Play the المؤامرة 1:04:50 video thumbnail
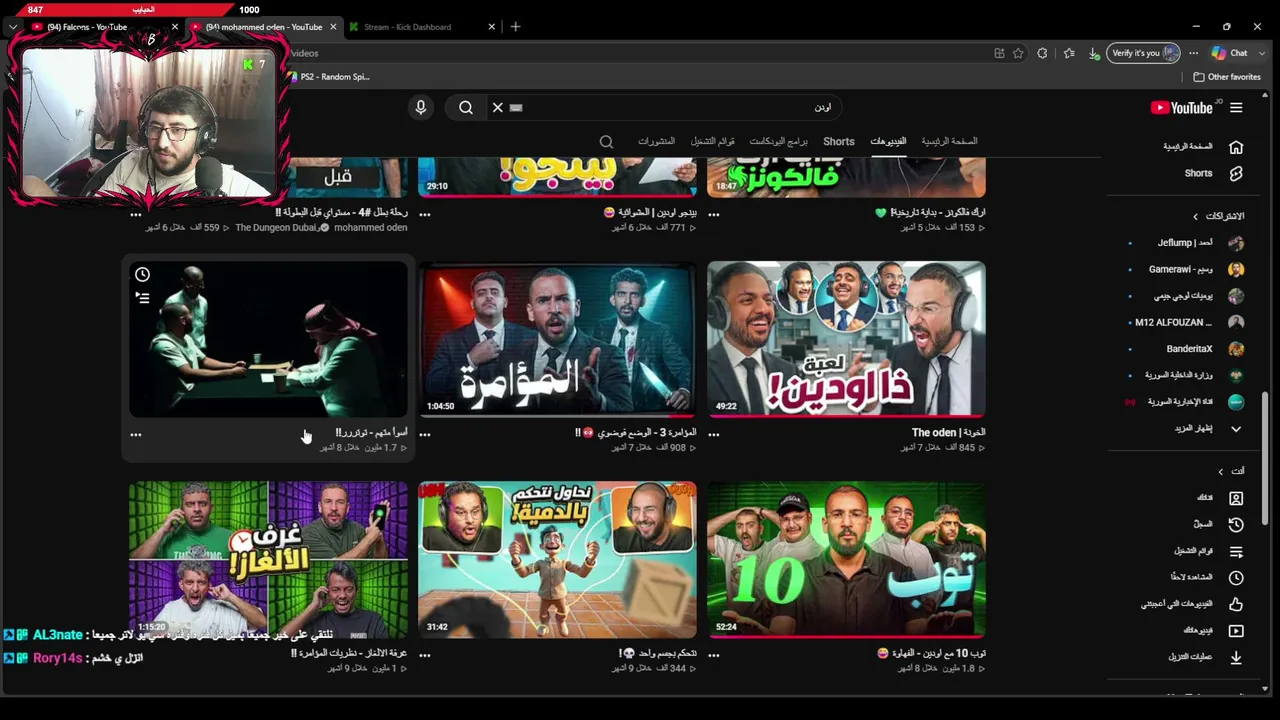This screenshot has width=1280, height=720. point(557,339)
